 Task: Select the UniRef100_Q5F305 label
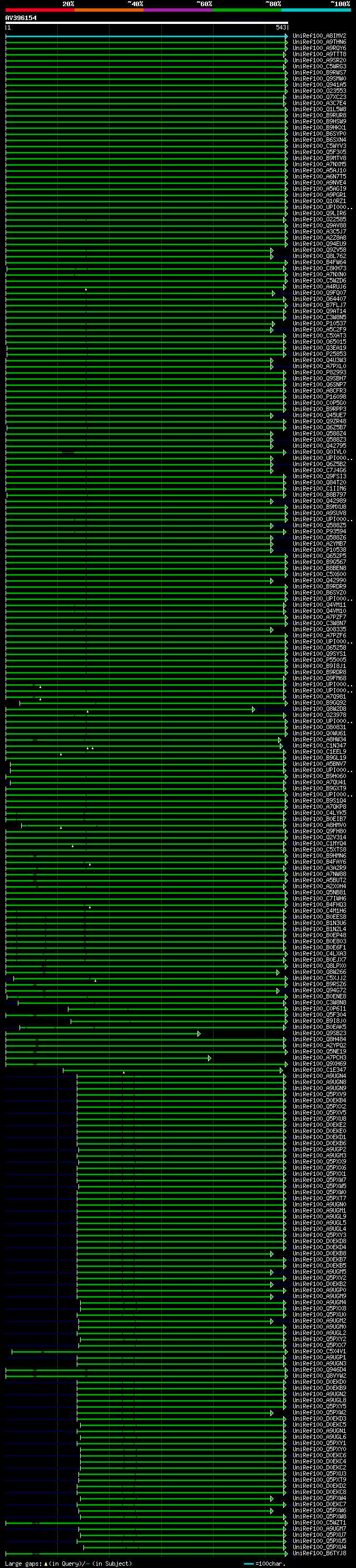[x=319, y=153]
